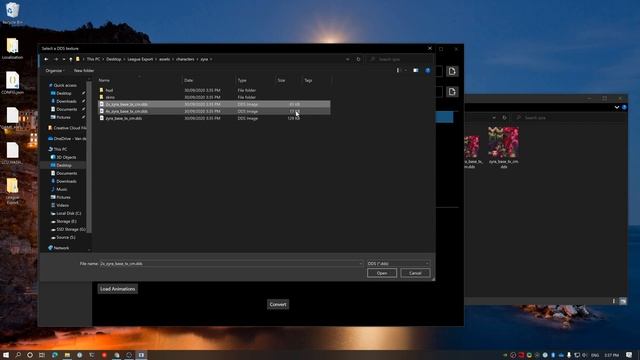This screenshot has width=640, height=360.
Task: Open Cortana circle on taskbar
Action: (30, 355)
